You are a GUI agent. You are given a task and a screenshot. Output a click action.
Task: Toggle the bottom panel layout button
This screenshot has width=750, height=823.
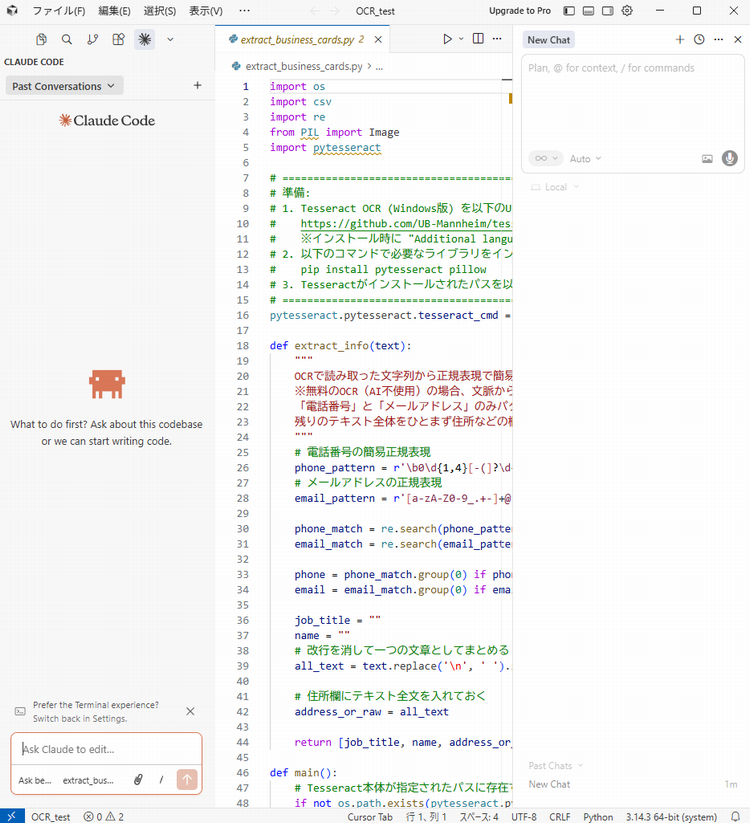pyautogui.click(x=588, y=11)
